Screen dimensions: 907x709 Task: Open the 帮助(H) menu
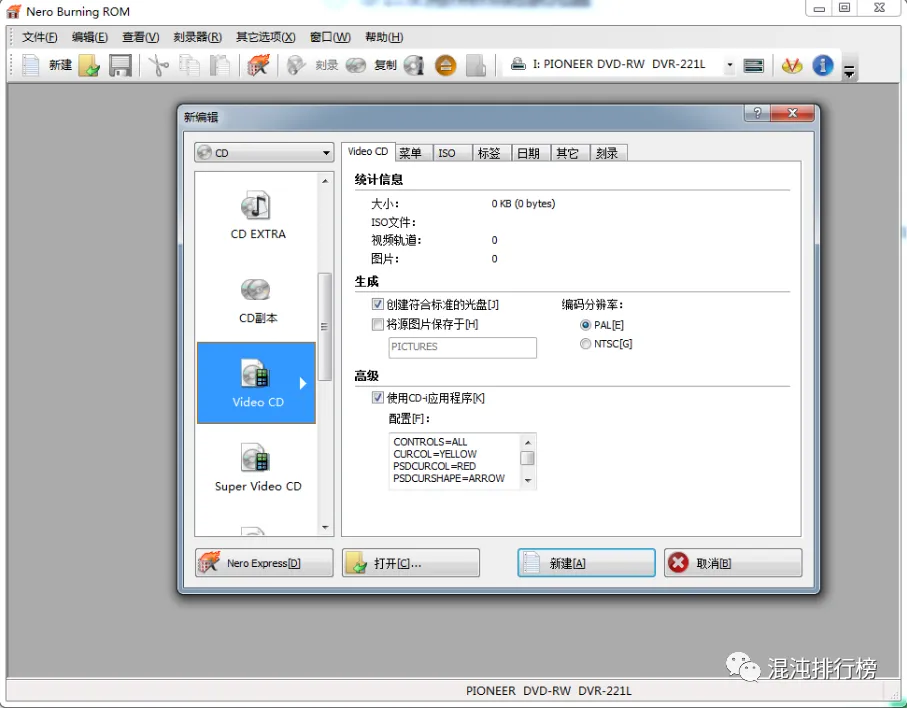pyautogui.click(x=384, y=37)
